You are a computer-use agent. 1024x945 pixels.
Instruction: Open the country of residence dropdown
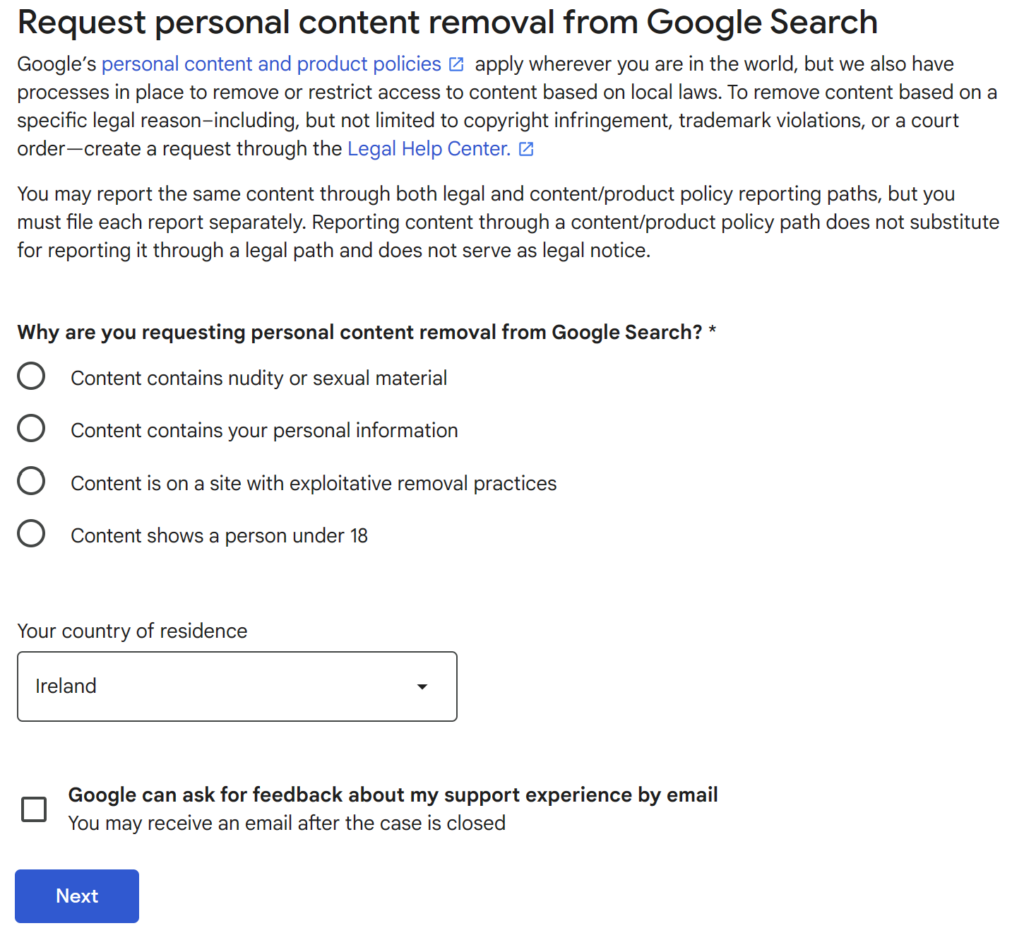(237, 686)
